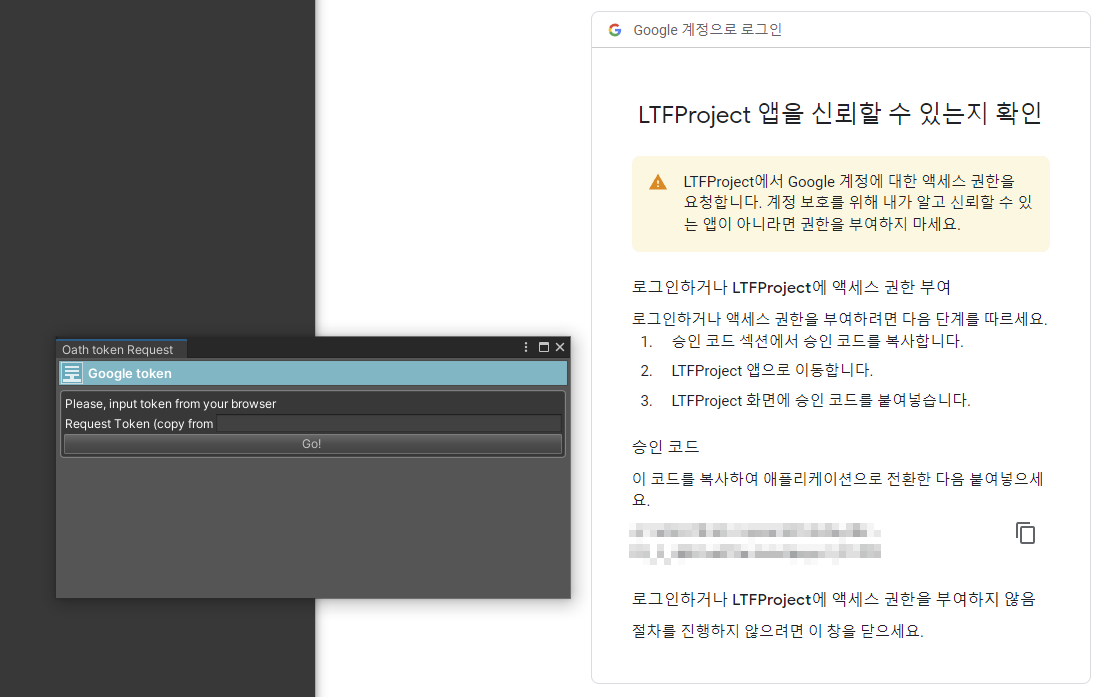Maximize the Oath token Request window
The image size is (1101, 697).
(543, 347)
